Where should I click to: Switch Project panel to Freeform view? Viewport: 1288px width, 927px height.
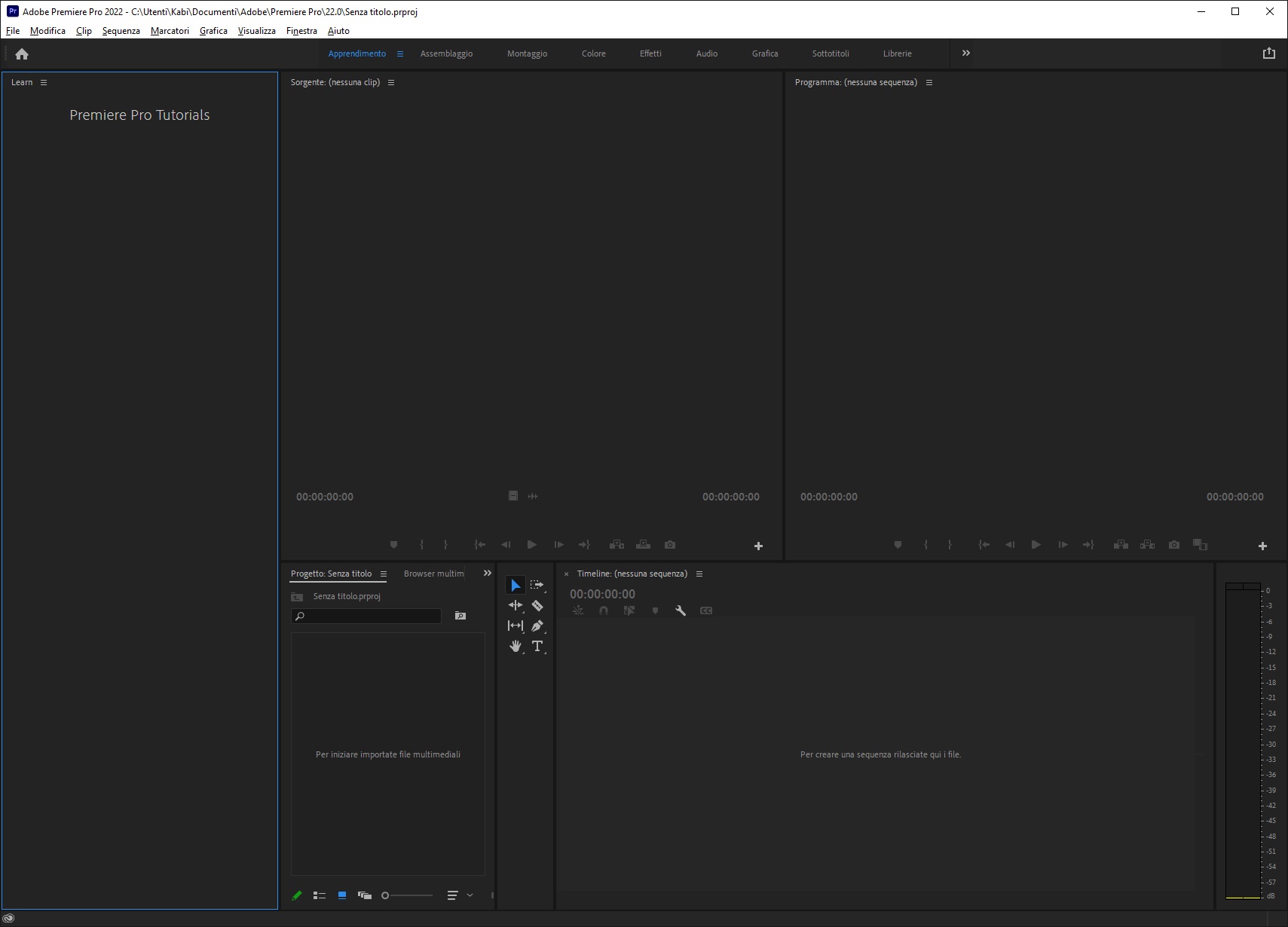tap(365, 895)
